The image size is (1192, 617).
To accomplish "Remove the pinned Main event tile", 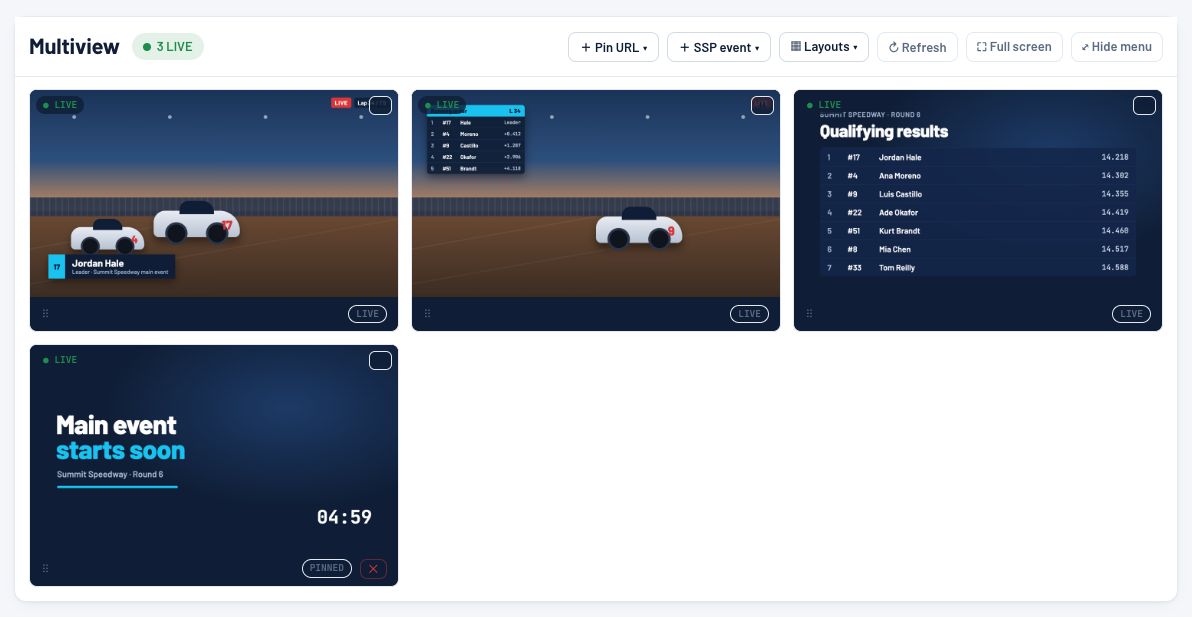I will (373, 568).
